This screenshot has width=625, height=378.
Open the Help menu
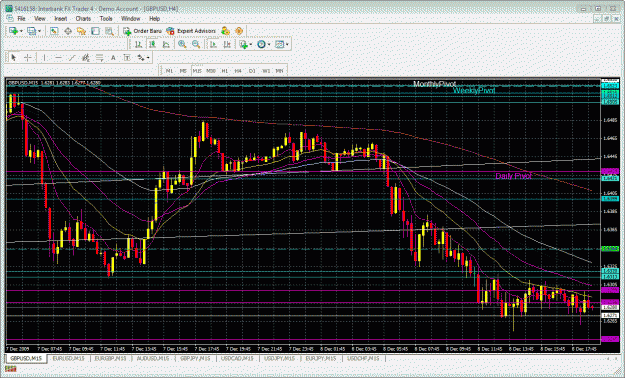[x=154, y=18]
